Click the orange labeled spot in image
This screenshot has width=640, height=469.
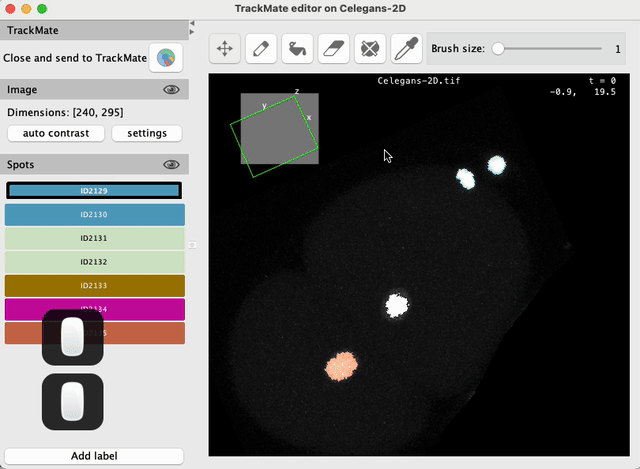click(x=342, y=366)
